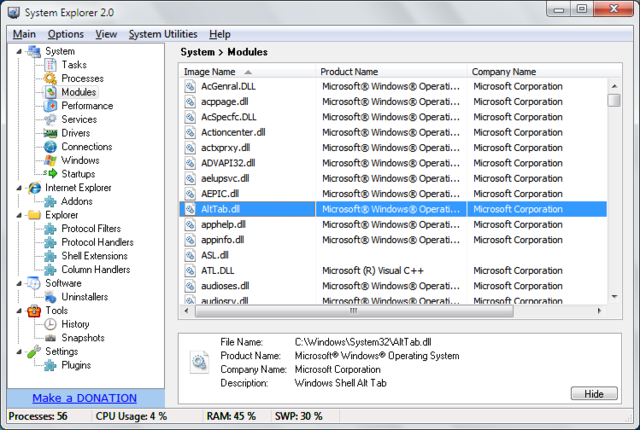Click the Services gears icon
Image resolution: width=640 pixels, height=430 pixels.
50,120
